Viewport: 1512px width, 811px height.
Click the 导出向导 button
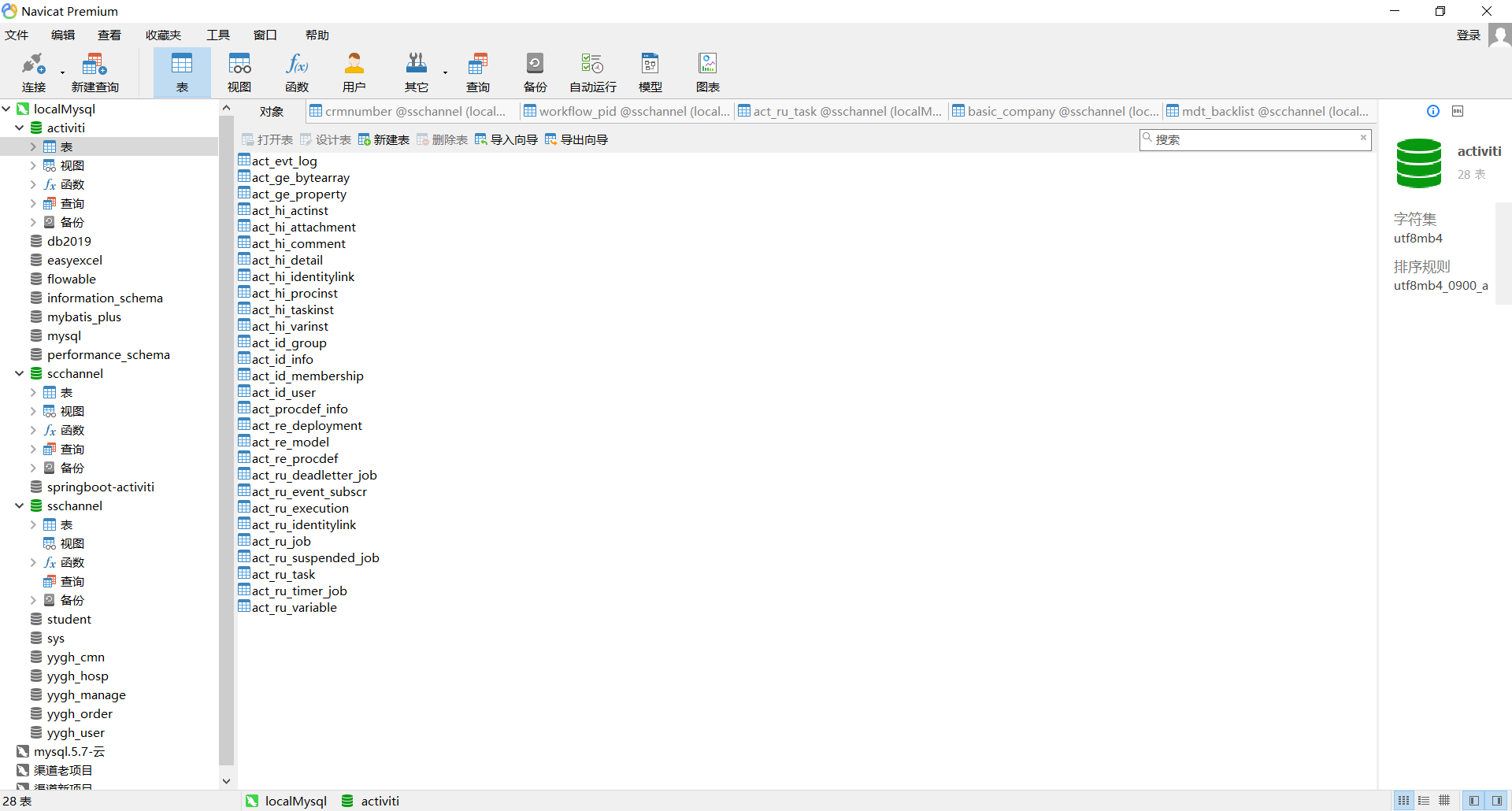click(576, 139)
